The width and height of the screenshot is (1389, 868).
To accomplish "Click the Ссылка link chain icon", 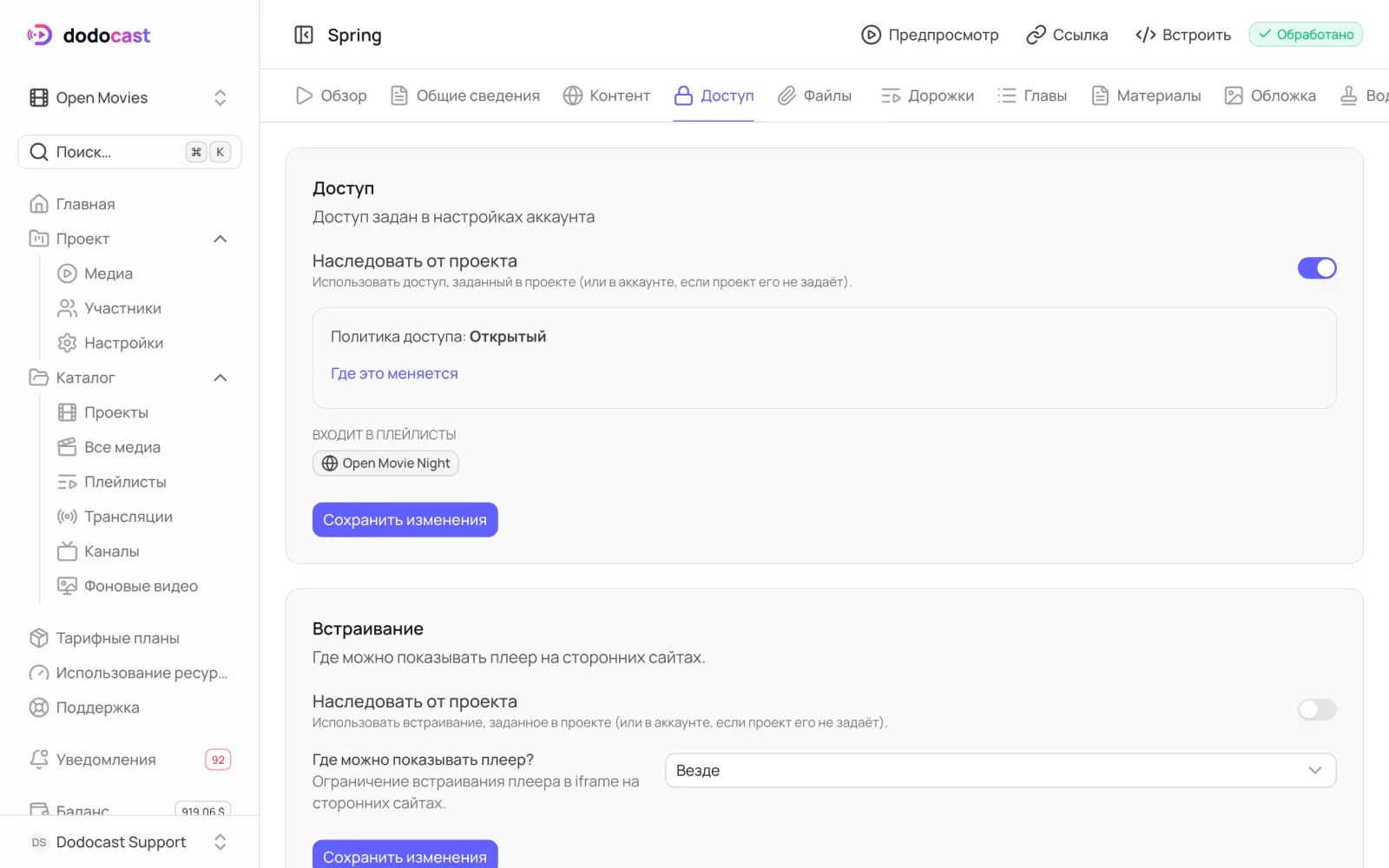I will click(x=1036, y=35).
